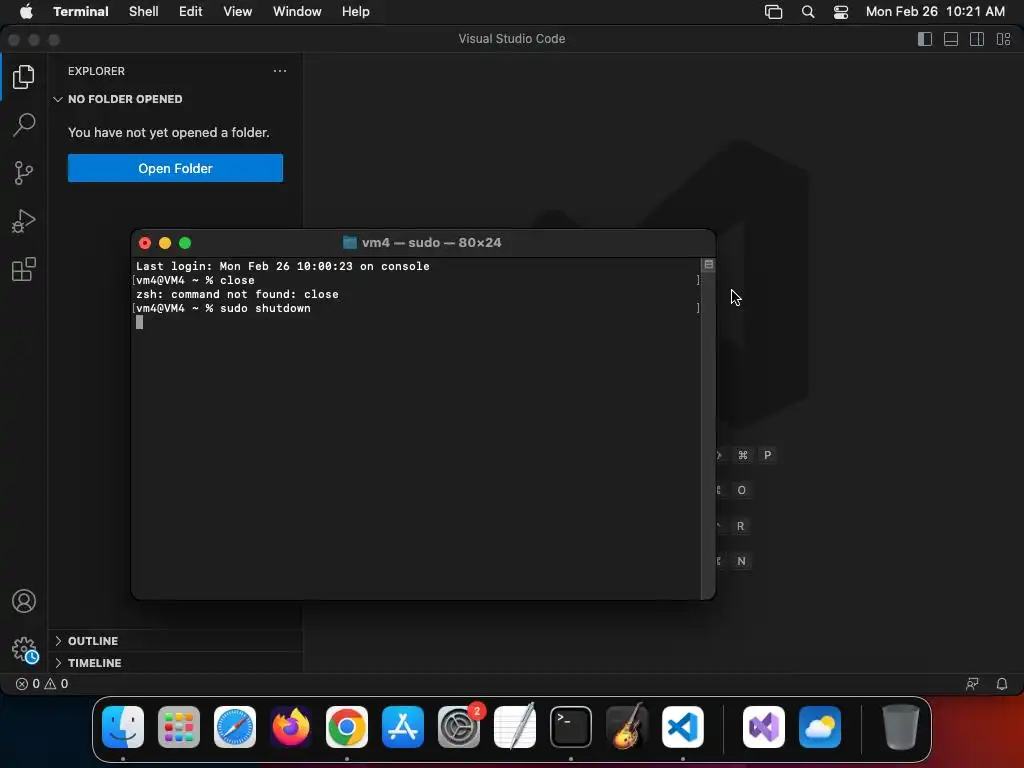Viewport: 1024px width, 768px height.
Task: Zoom the terminal window with green button
Action: click(185, 243)
